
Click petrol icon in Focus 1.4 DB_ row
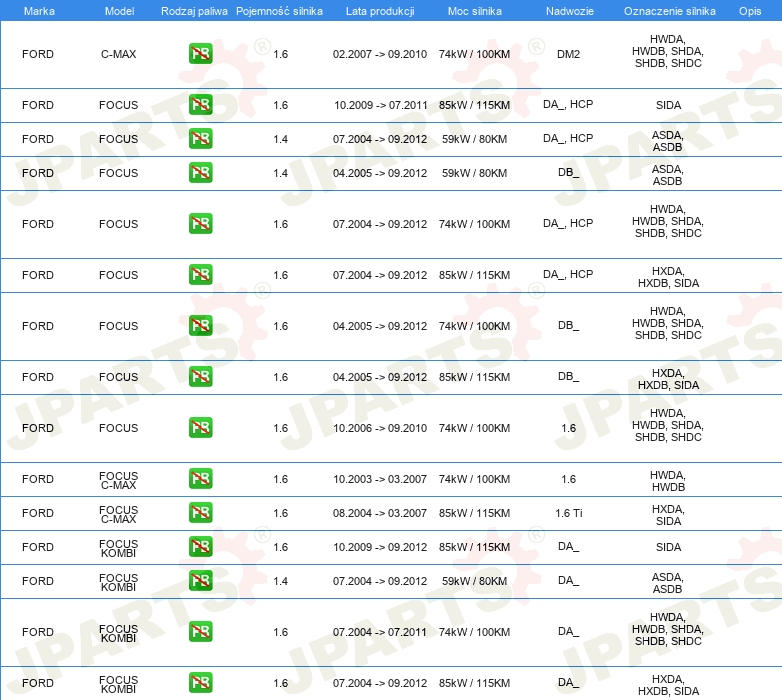tap(200, 173)
